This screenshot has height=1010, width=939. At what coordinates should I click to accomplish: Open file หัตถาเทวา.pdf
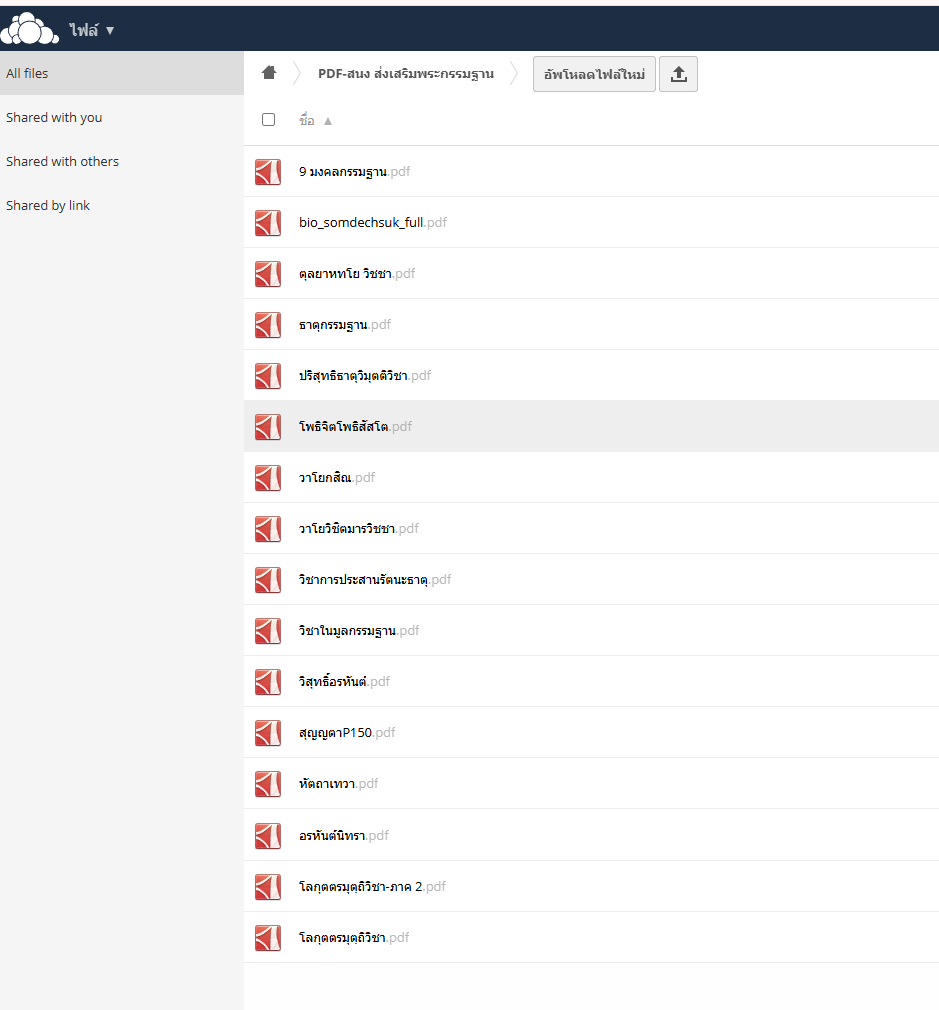(x=326, y=784)
